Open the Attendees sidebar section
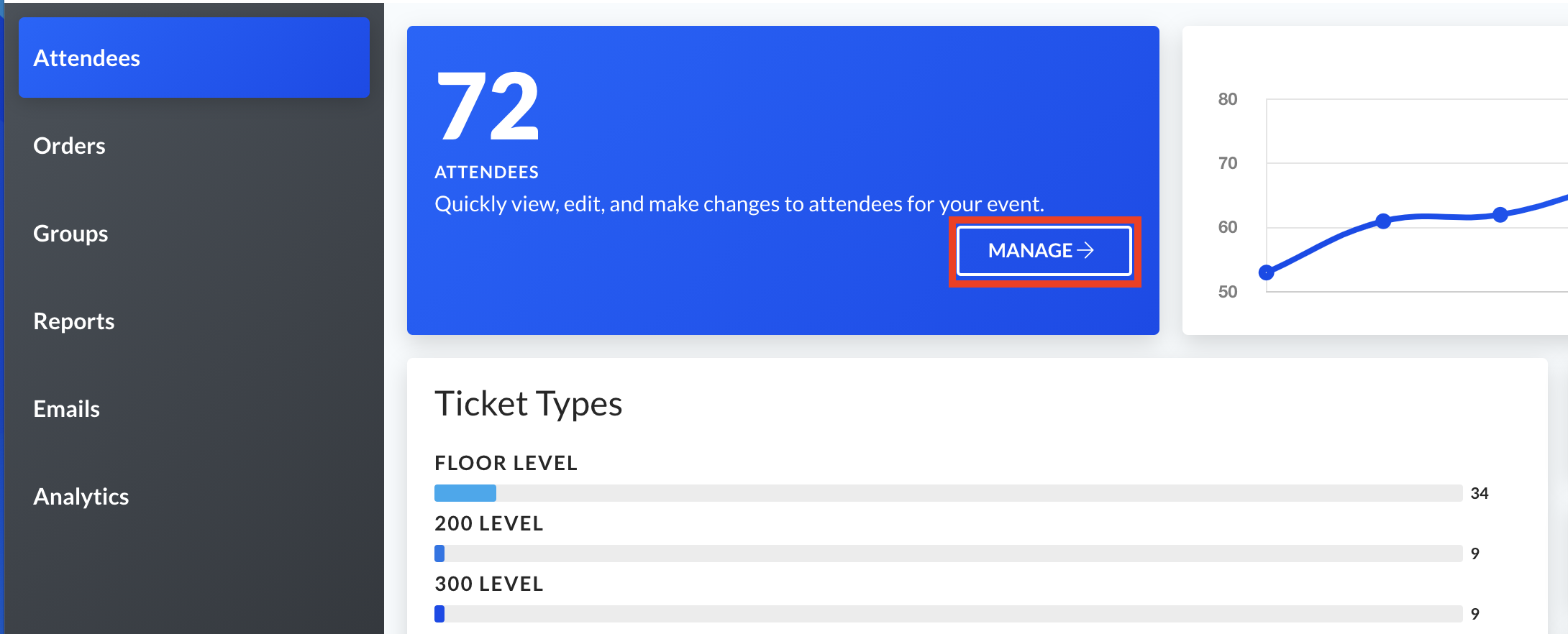The image size is (1568, 634). [194, 58]
